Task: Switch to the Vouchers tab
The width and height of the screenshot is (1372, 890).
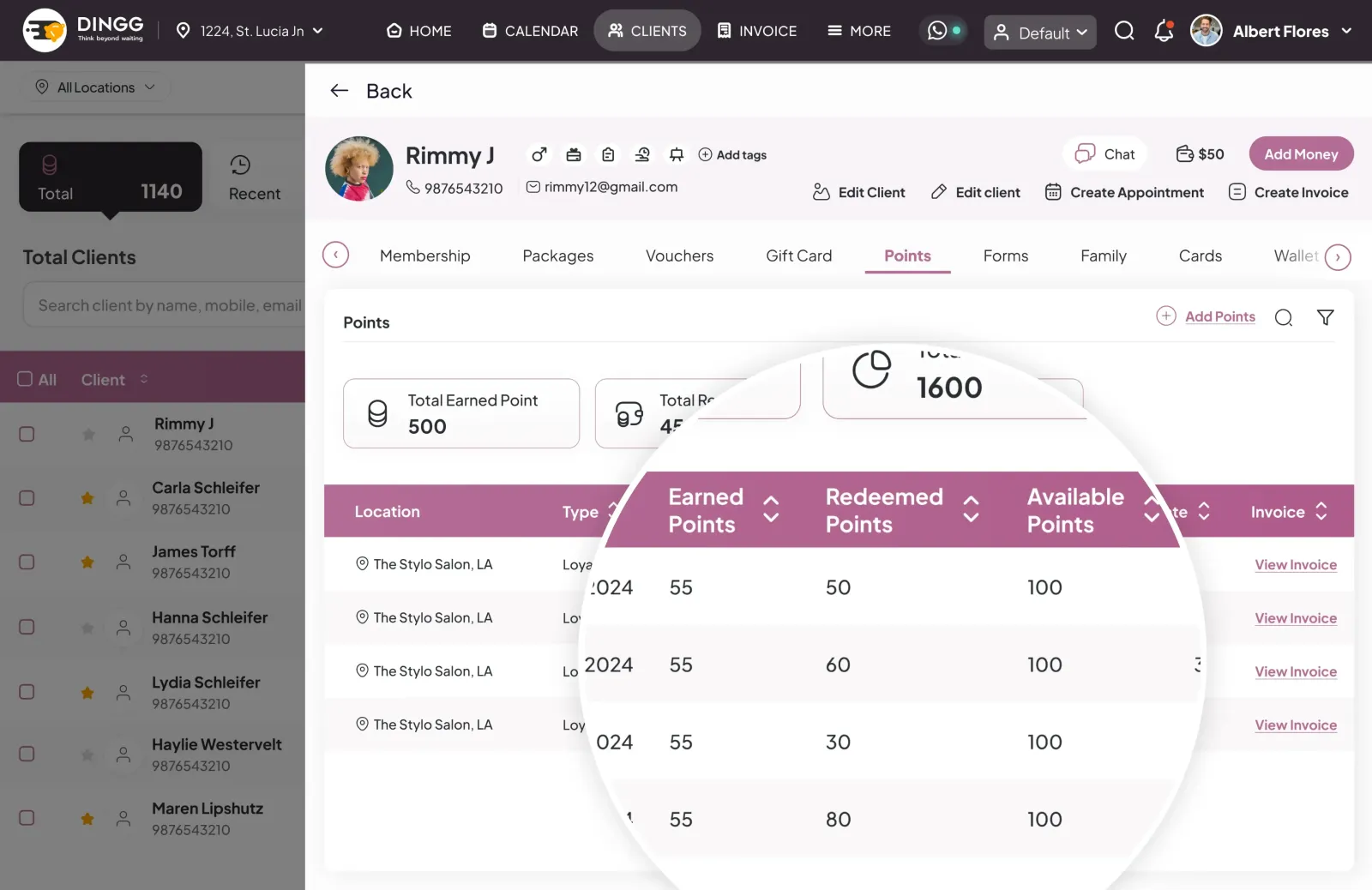Action: coord(679,256)
